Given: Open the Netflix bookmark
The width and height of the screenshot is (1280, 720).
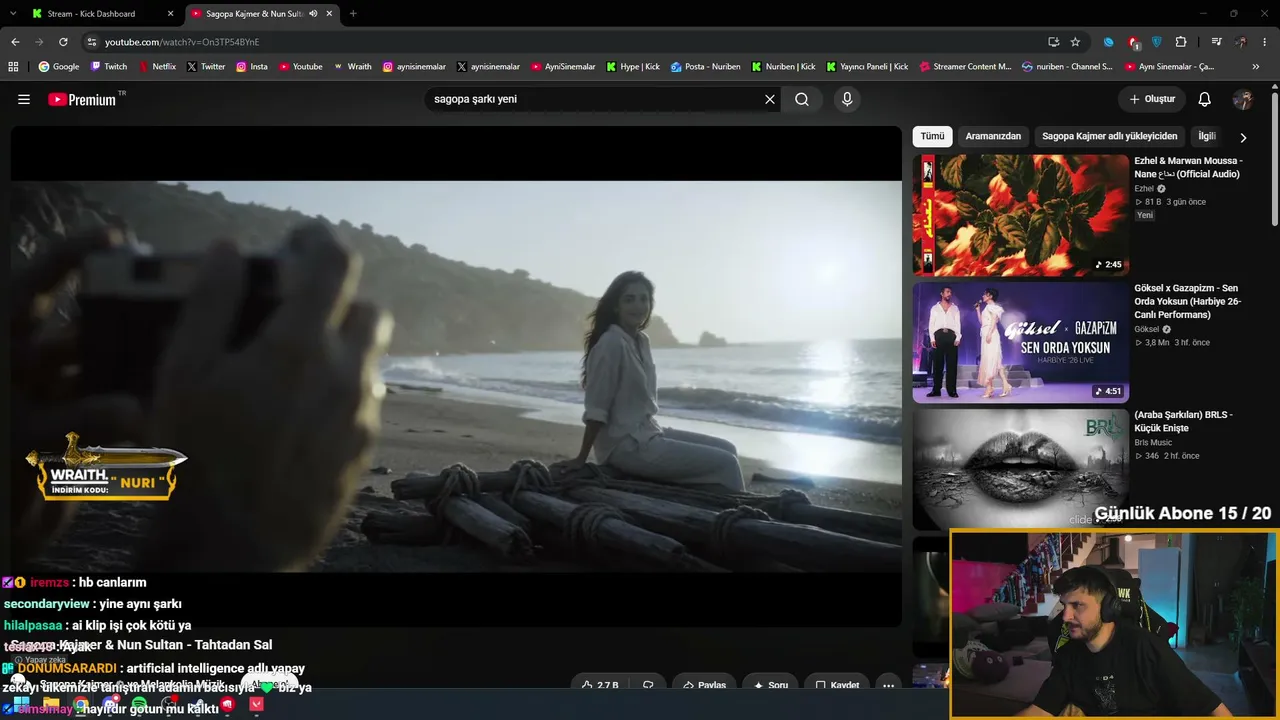Looking at the screenshot, I should 157,67.
